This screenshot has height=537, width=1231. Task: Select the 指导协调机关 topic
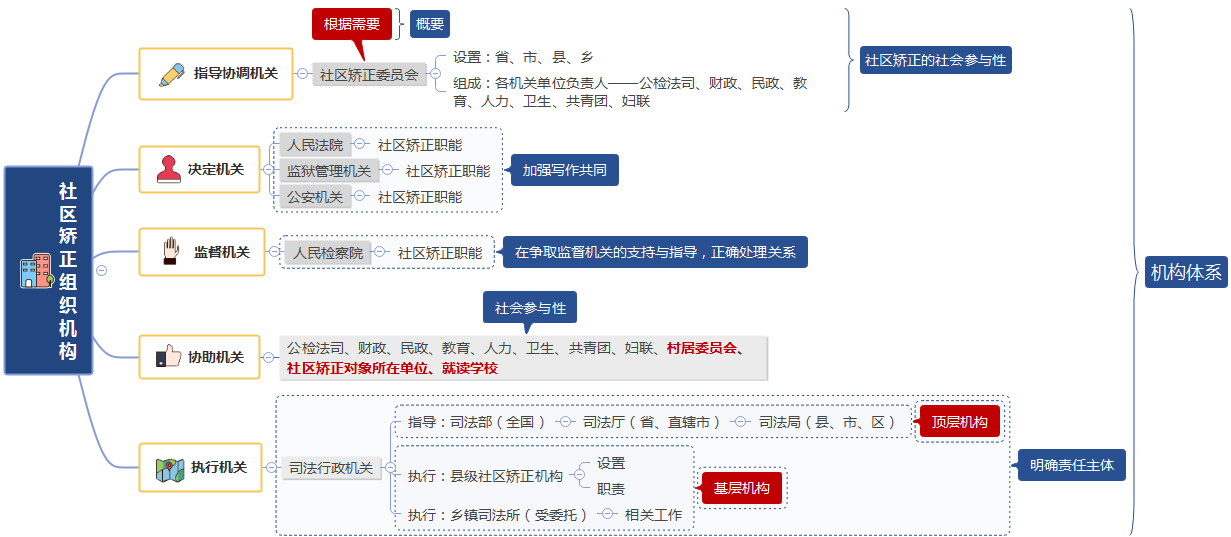216,73
